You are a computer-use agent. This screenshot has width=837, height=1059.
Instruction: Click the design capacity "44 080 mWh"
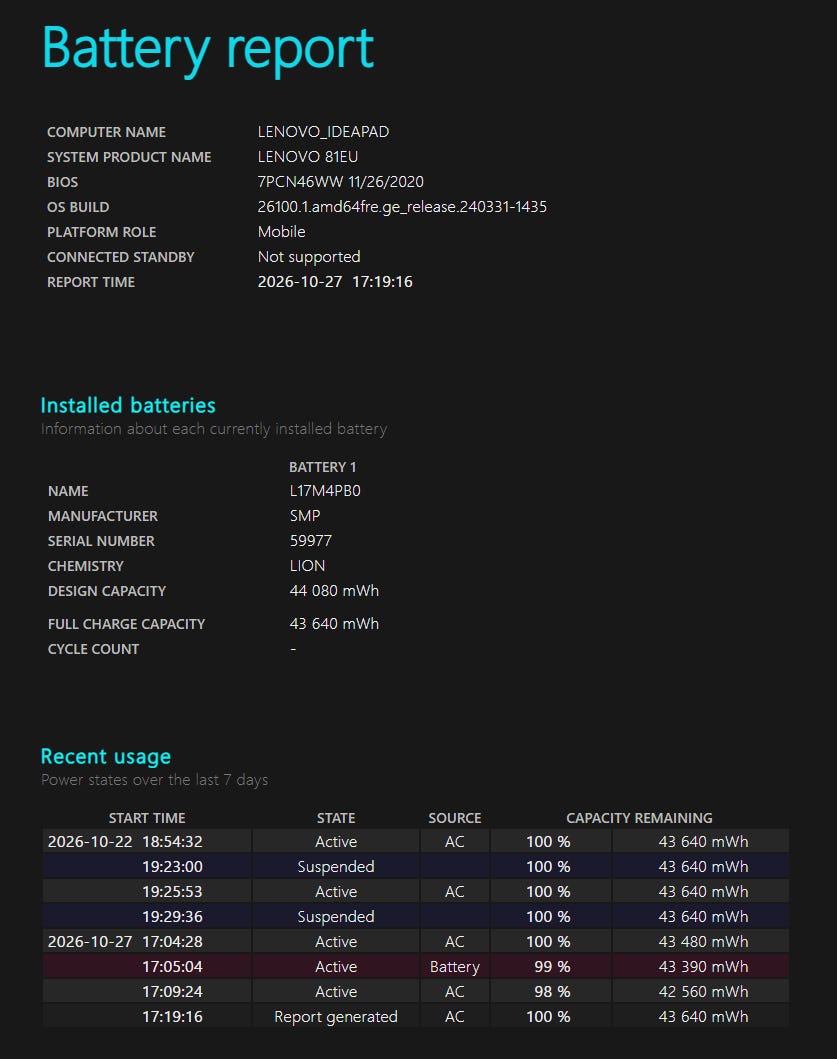click(x=334, y=591)
